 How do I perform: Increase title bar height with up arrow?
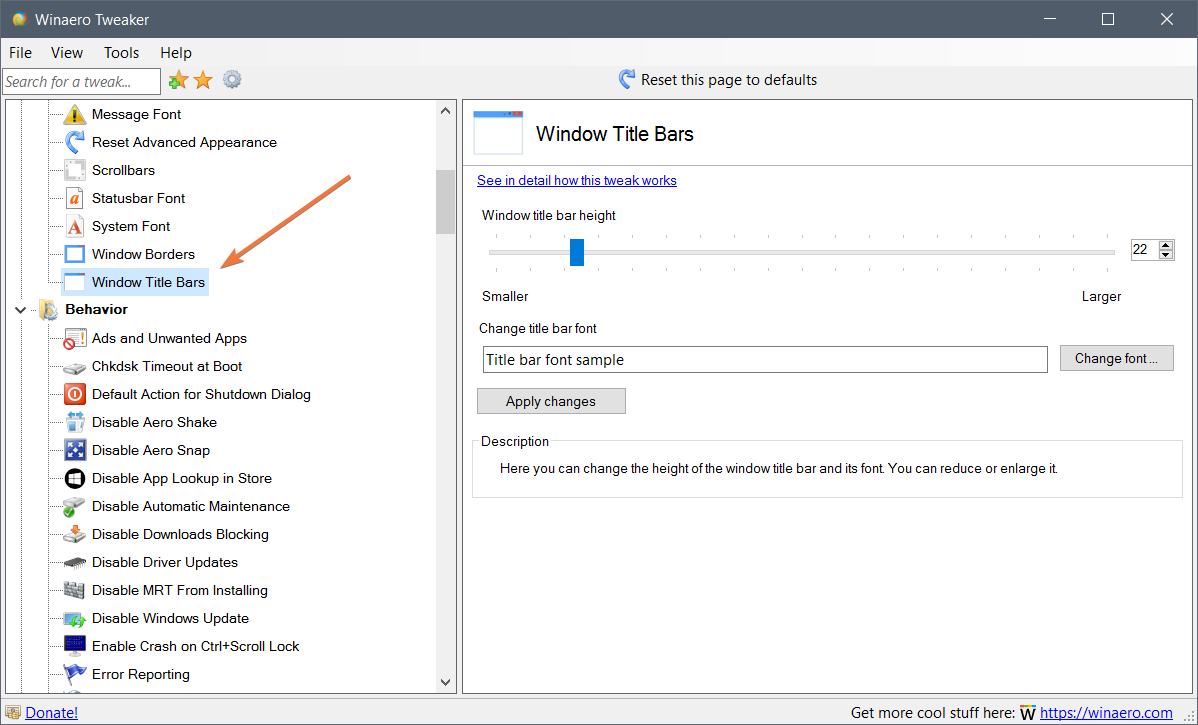point(1166,245)
